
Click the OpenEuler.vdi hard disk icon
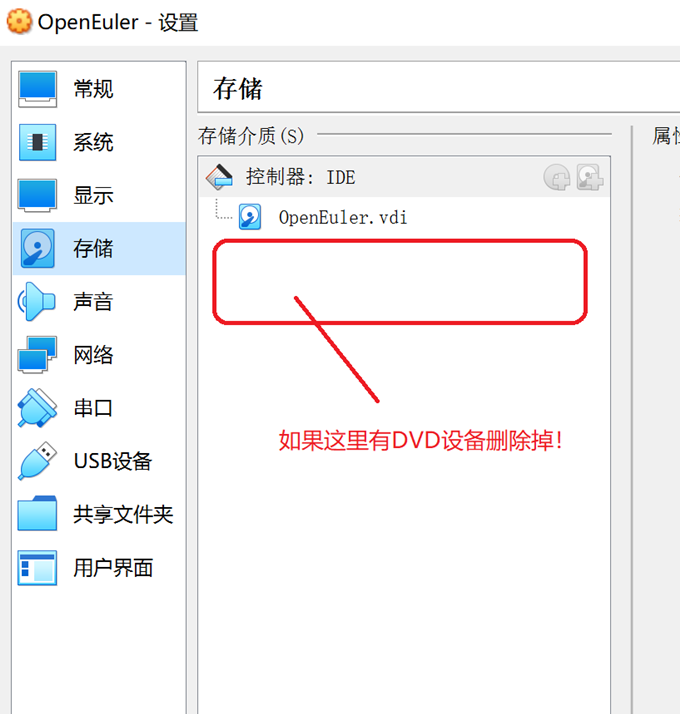250,217
